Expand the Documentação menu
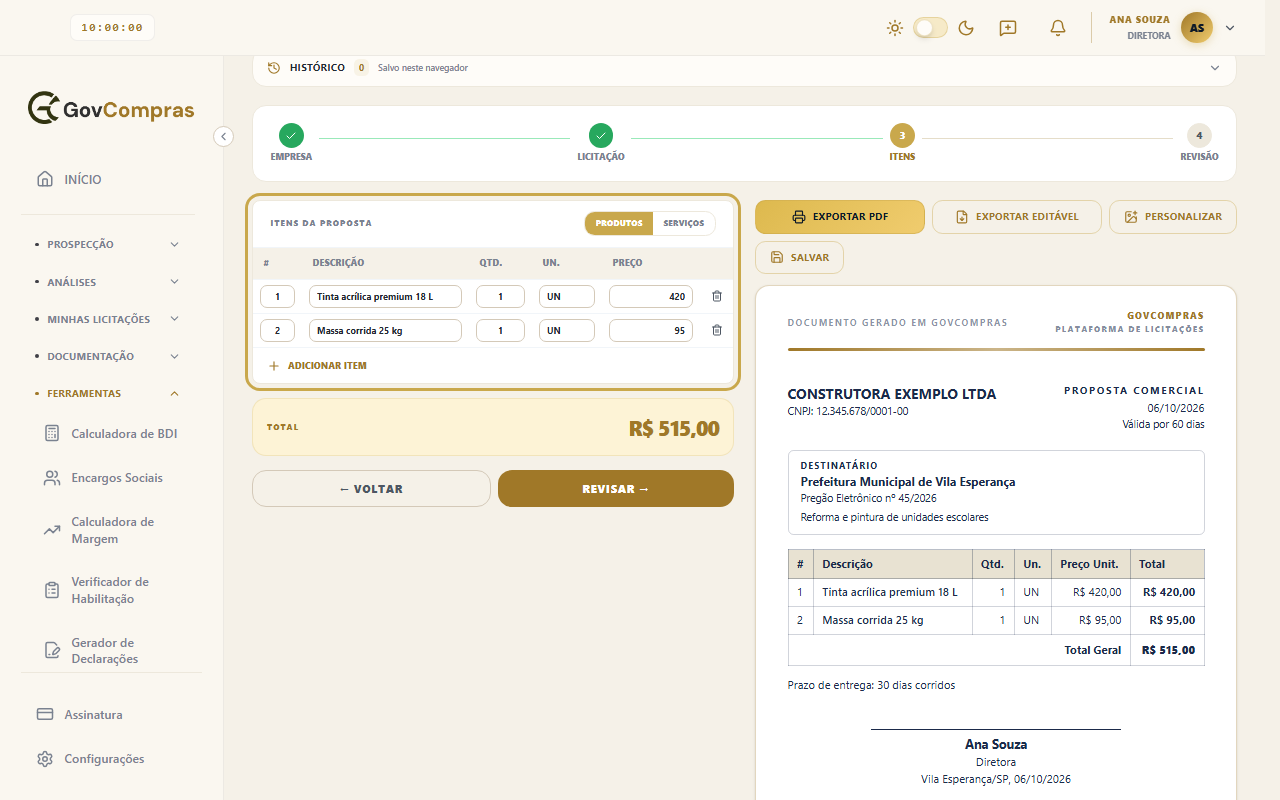The height and width of the screenshot is (800, 1280). click(x=108, y=356)
